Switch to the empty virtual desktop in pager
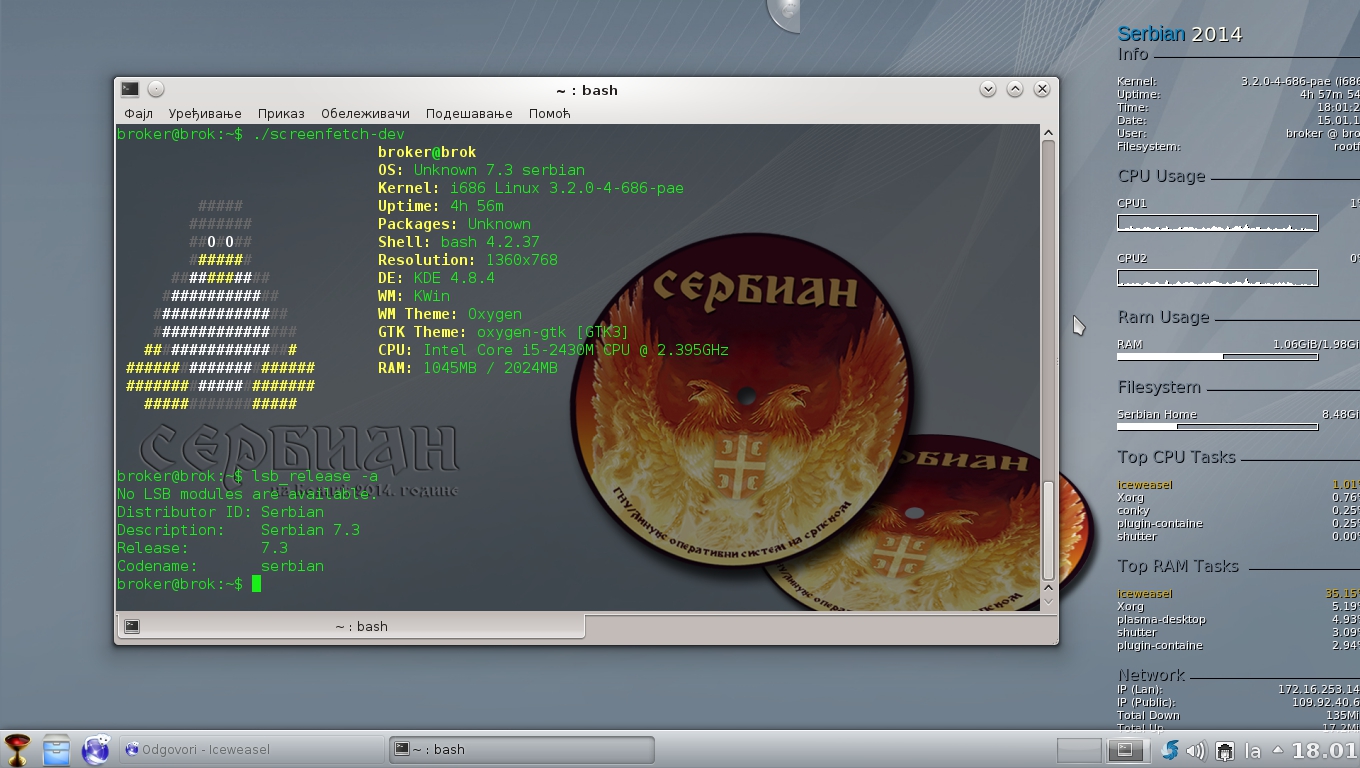This screenshot has height=768, width=1360. coord(1079,750)
